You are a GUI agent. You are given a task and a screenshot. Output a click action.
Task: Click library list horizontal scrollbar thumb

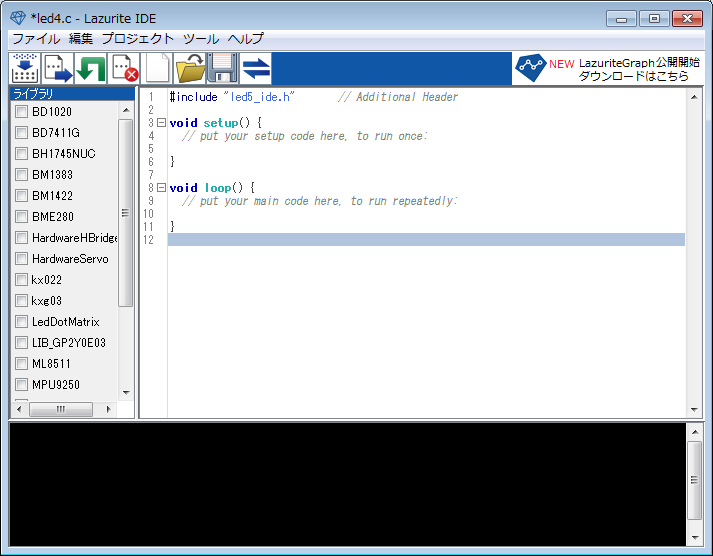(61, 409)
